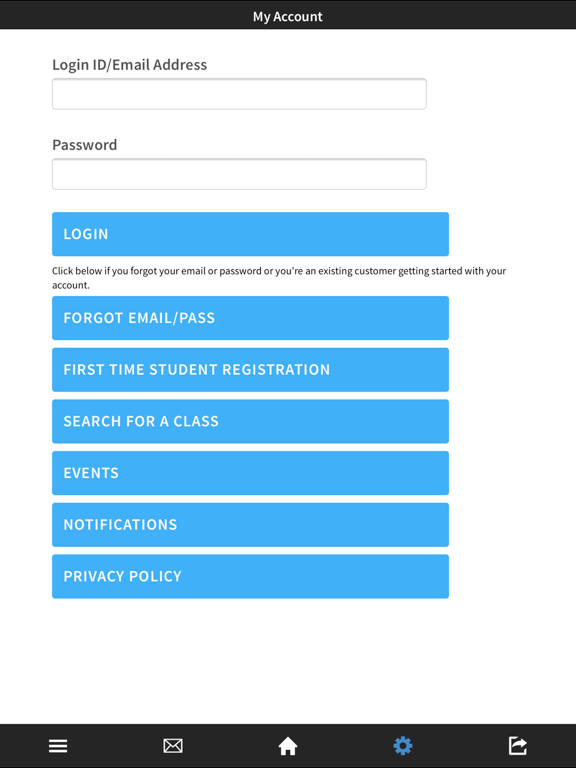The height and width of the screenshot is (768, 576).
Task: Choose SEARCH FOR A CLASS
Action: click(x=250, y=421)
